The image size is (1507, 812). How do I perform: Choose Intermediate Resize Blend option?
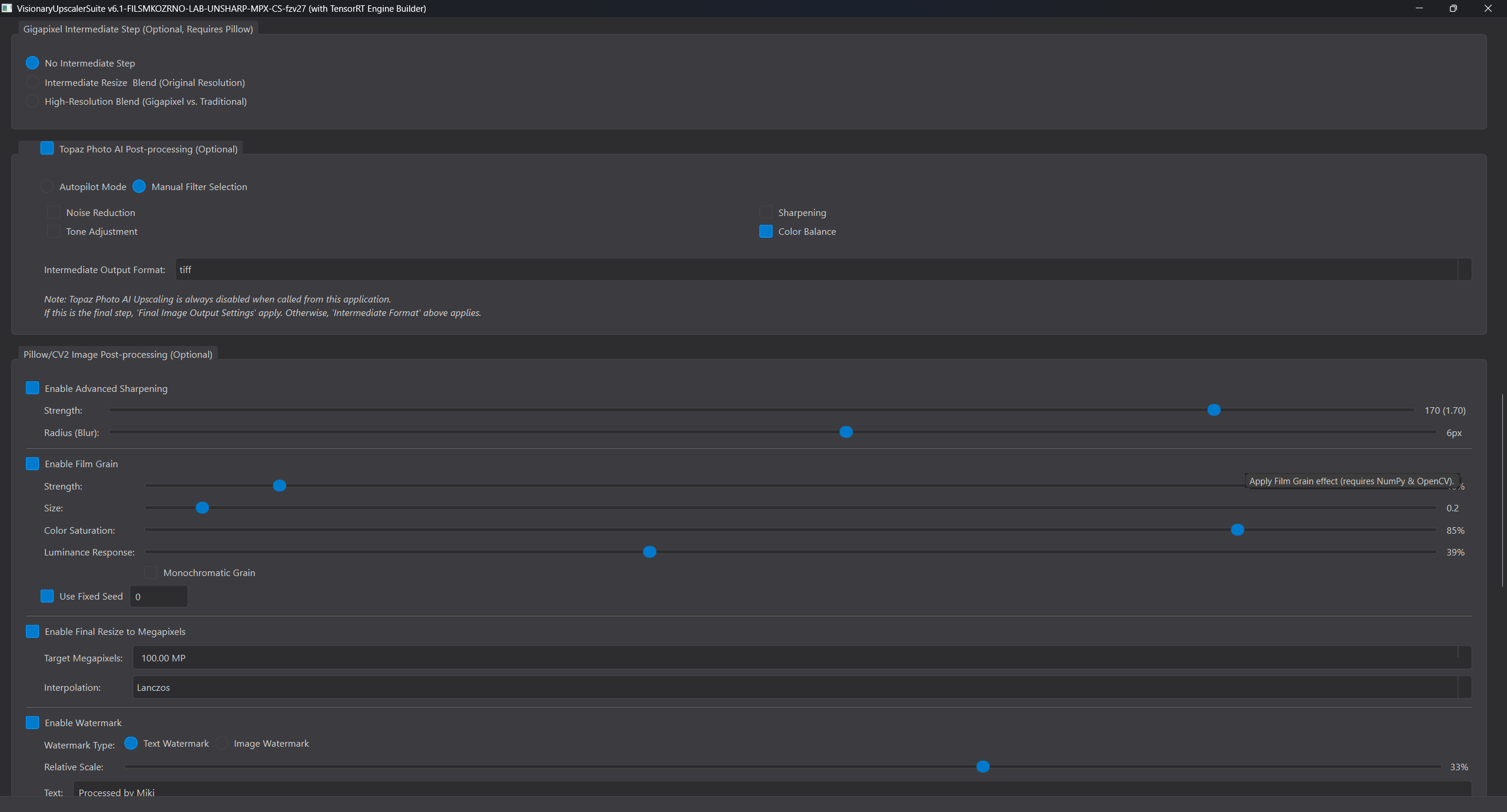tap(32, 82)
